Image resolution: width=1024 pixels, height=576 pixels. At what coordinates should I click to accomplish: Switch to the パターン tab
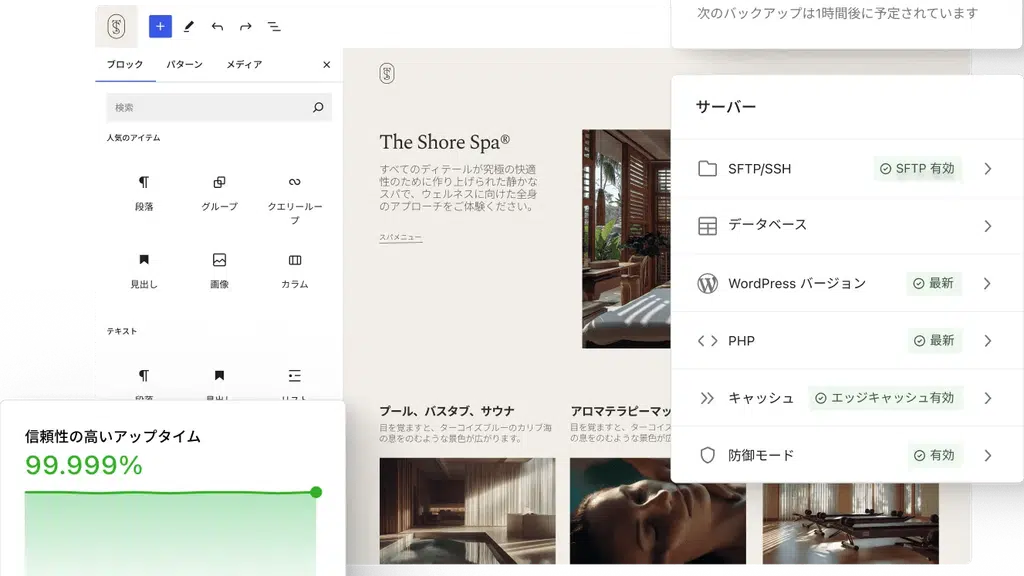point(184,64)
